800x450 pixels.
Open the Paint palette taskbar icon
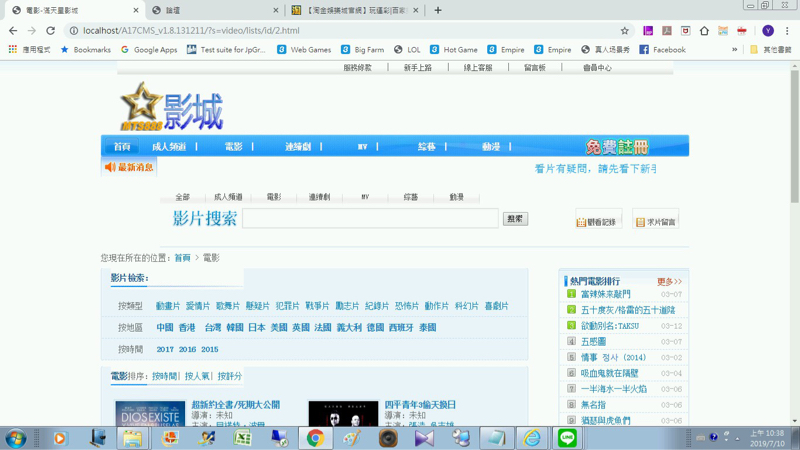tap(352, 438)
